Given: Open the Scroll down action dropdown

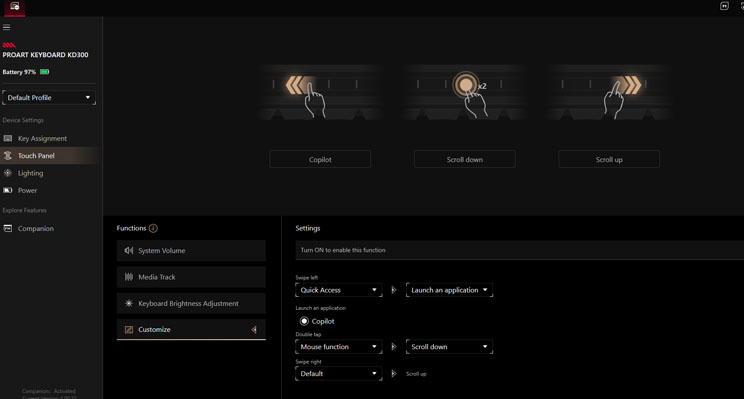Looking at the screenshot, I should (x=449, y=347).
